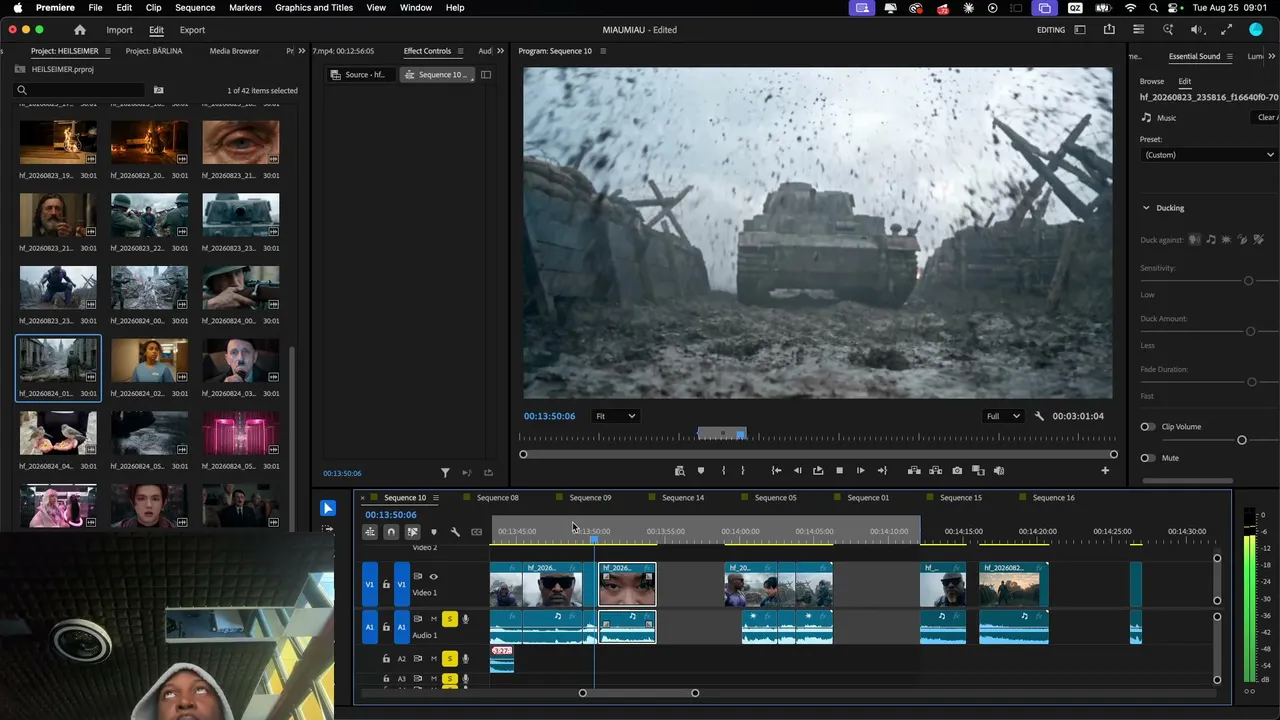Step back one frame

pos(797,471)
